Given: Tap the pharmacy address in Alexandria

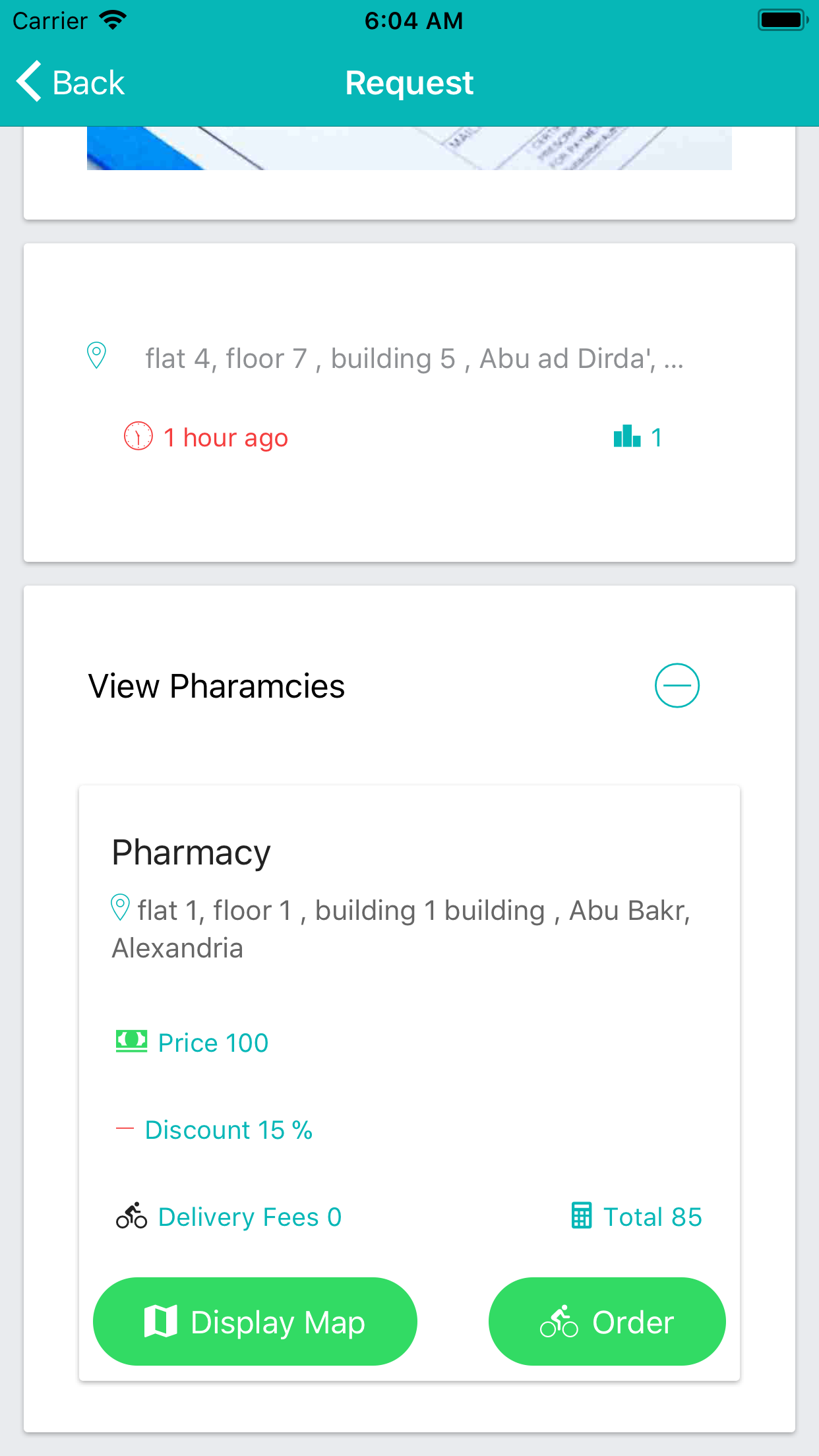Looking at the screenshot, I should (401, 929).
